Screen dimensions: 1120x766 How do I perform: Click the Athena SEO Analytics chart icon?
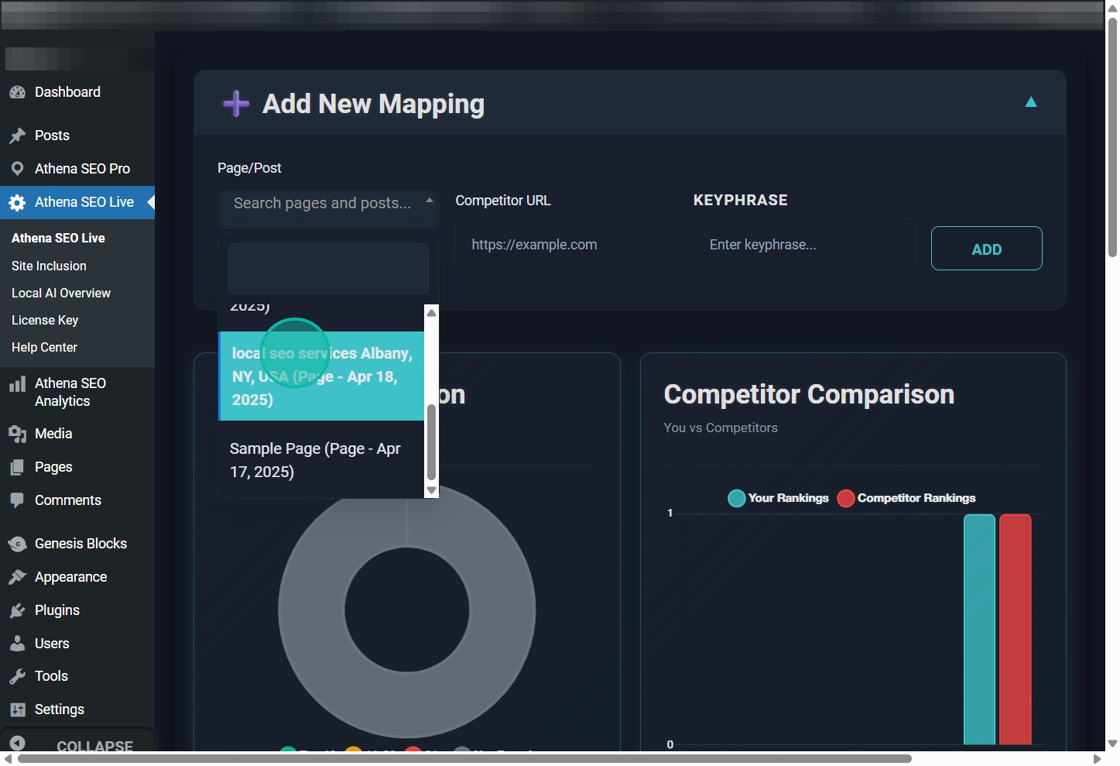[17, 384]
